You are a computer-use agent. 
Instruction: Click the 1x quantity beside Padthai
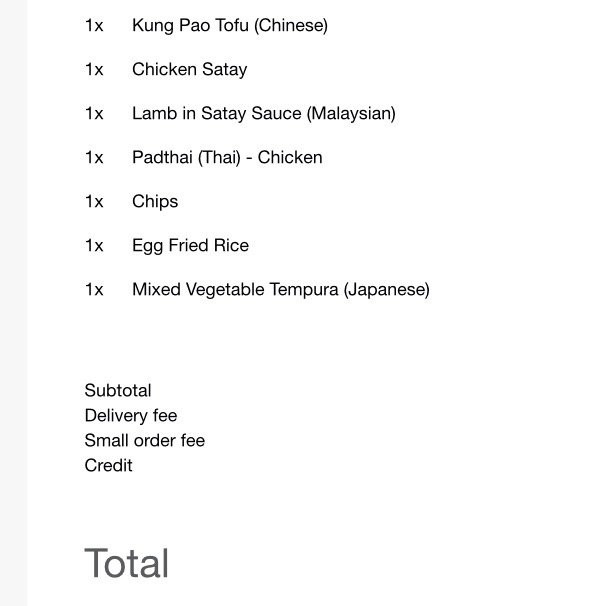coord(94,158)
